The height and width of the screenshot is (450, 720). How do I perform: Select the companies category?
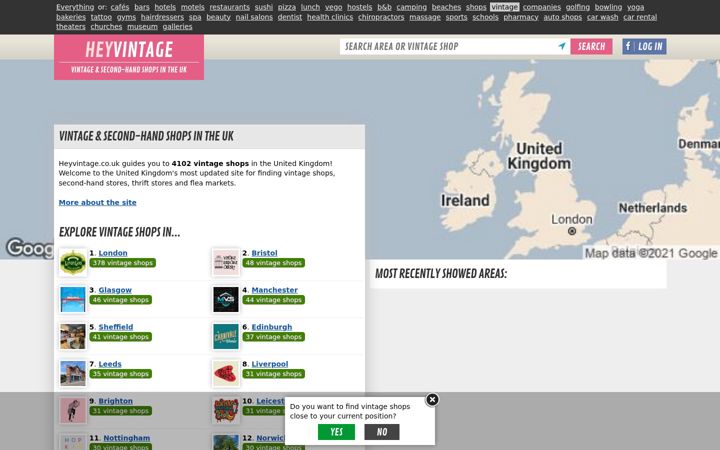pyautogui.click(x=542, y=7)
